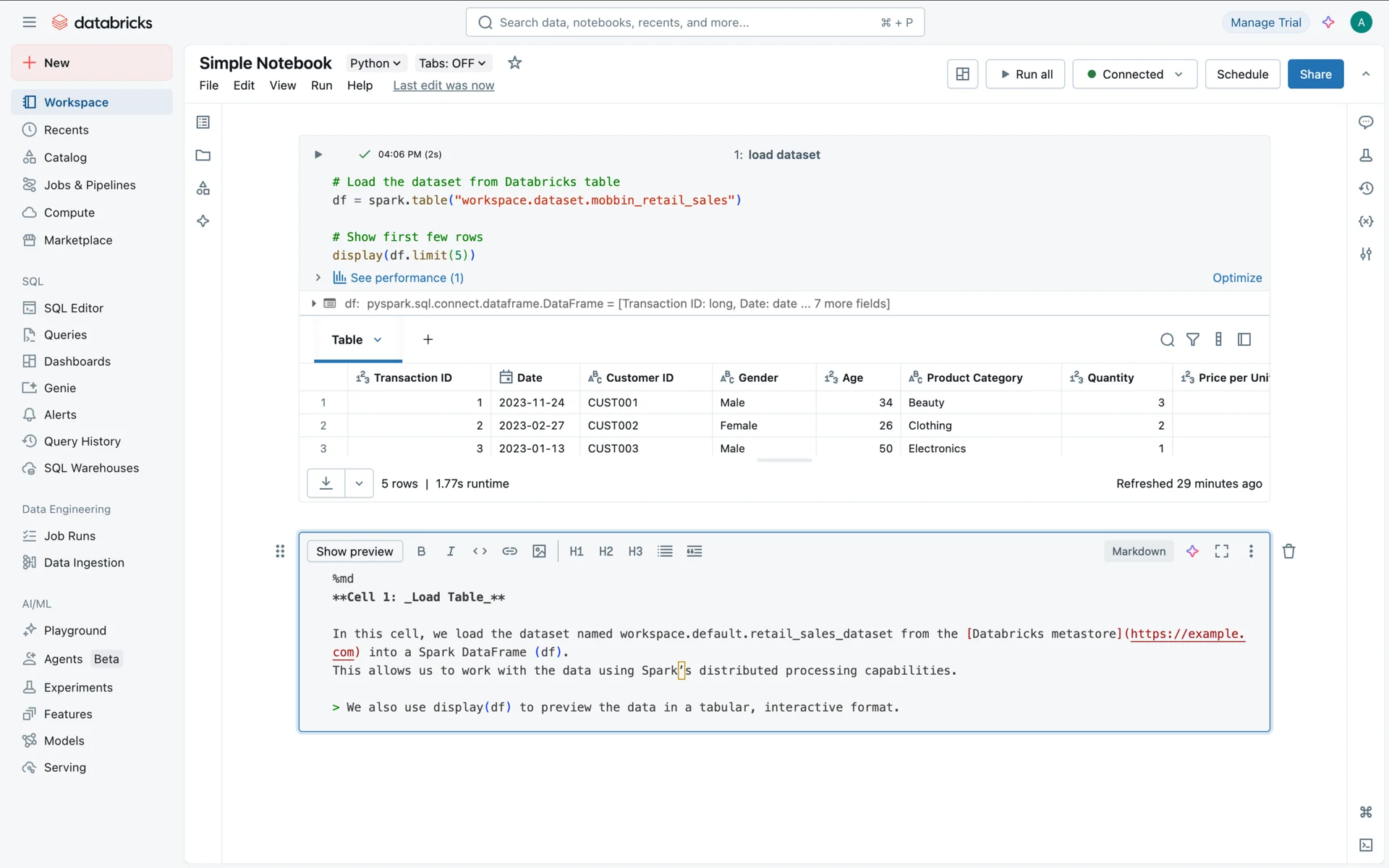Download results with the download icon
The width and height of the screenshot is (1389, 868).
[x=326, y=483]
